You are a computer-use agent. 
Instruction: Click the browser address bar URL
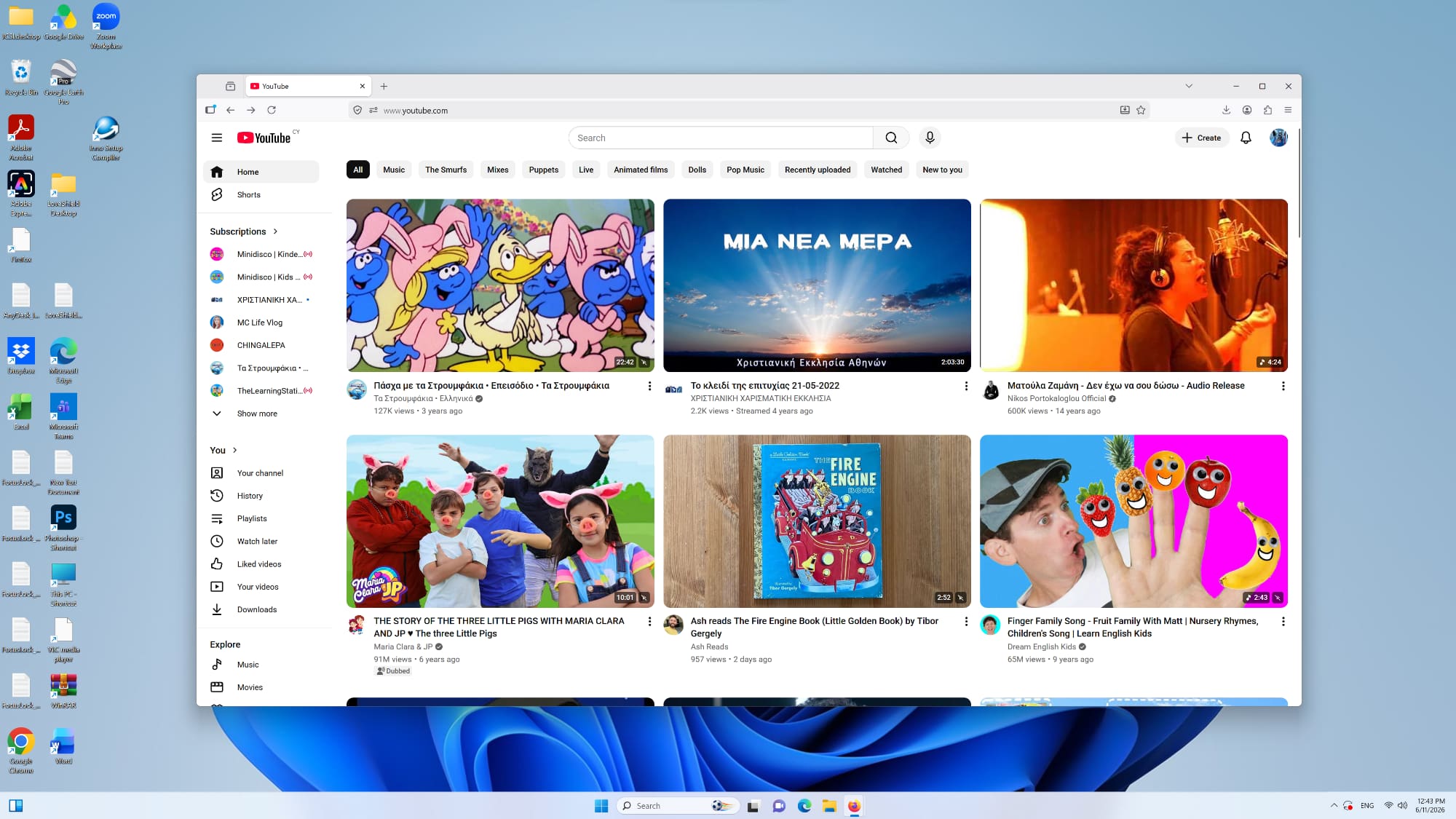pos(416,111)
